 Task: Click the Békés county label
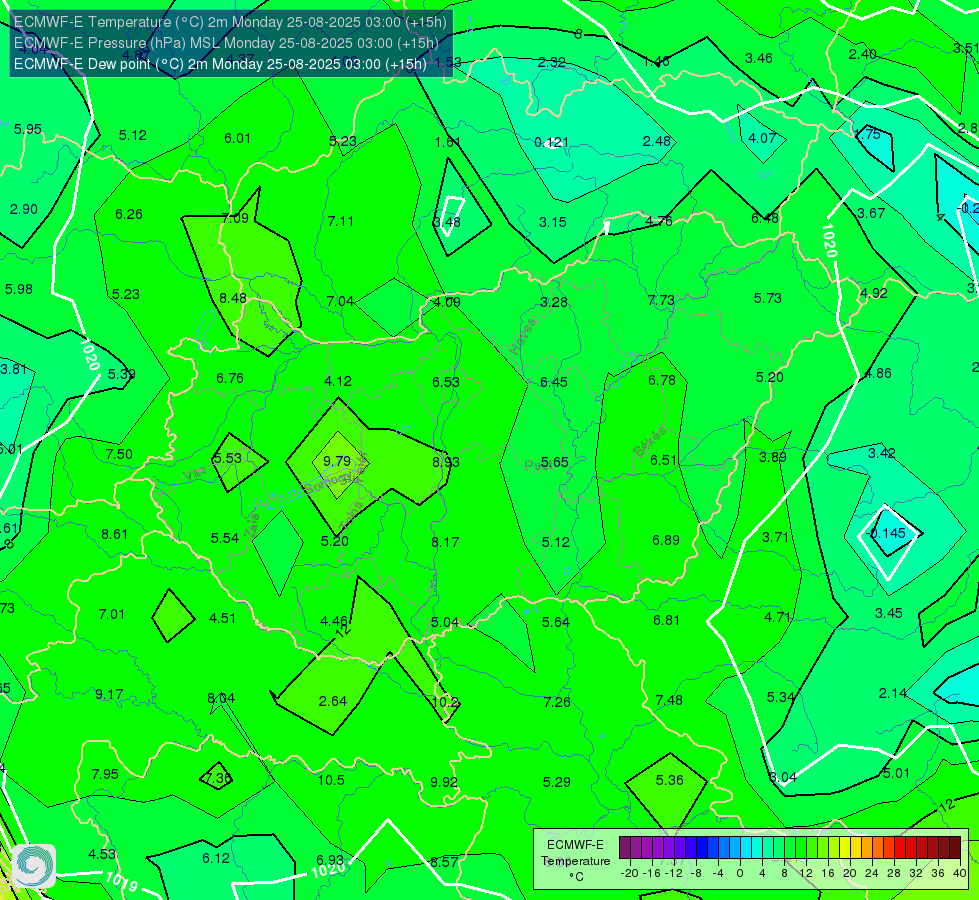coord(650,442)
